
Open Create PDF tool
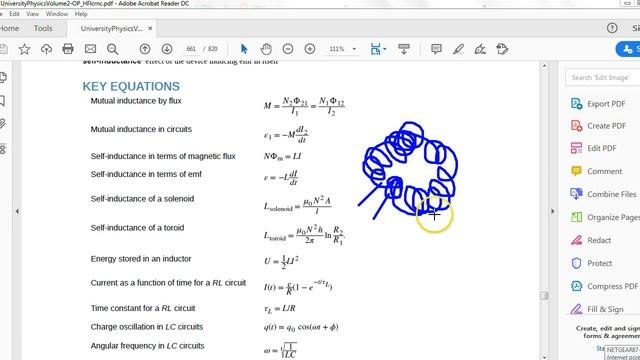[x=598, y=126]
